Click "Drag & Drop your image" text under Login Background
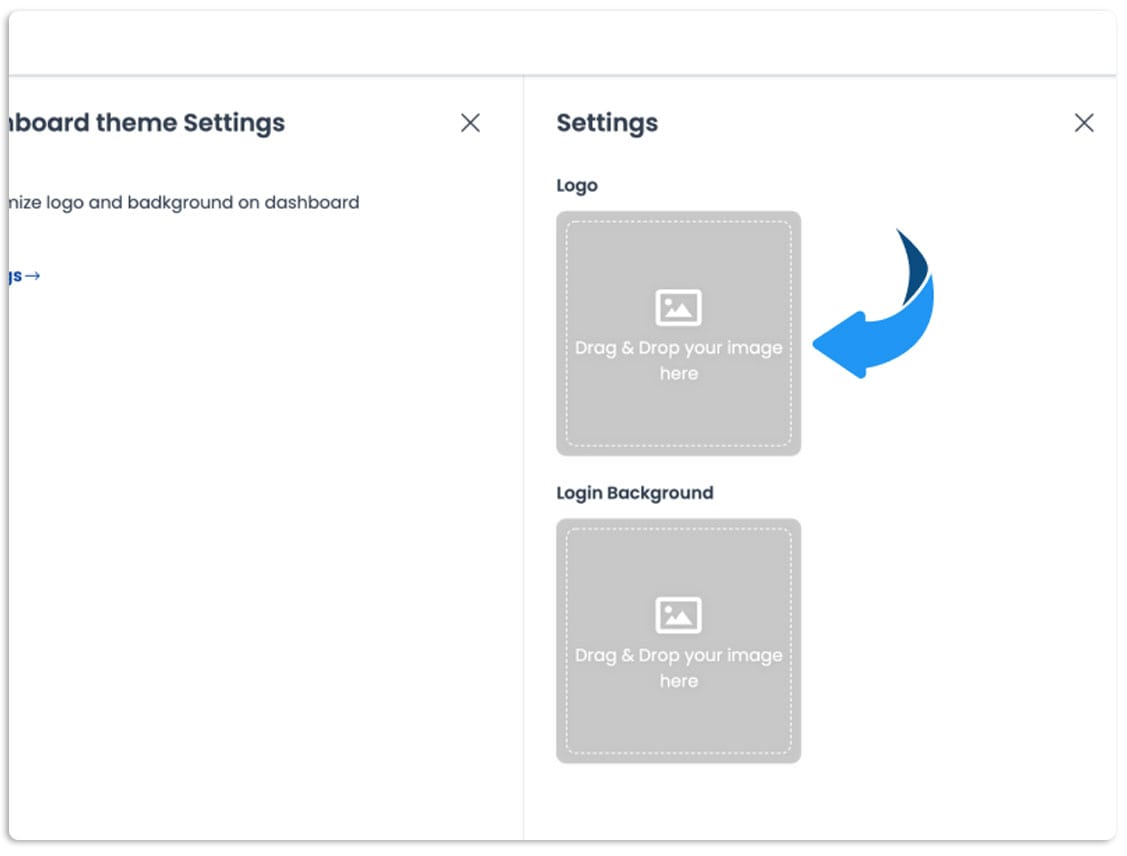Screen dimensions: 1127x856 678,655
